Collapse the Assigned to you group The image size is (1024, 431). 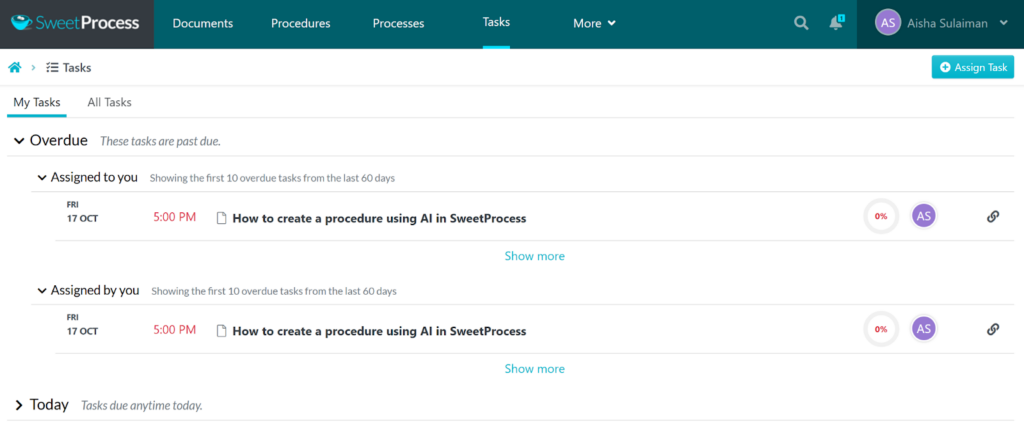[x=42, y=178]
